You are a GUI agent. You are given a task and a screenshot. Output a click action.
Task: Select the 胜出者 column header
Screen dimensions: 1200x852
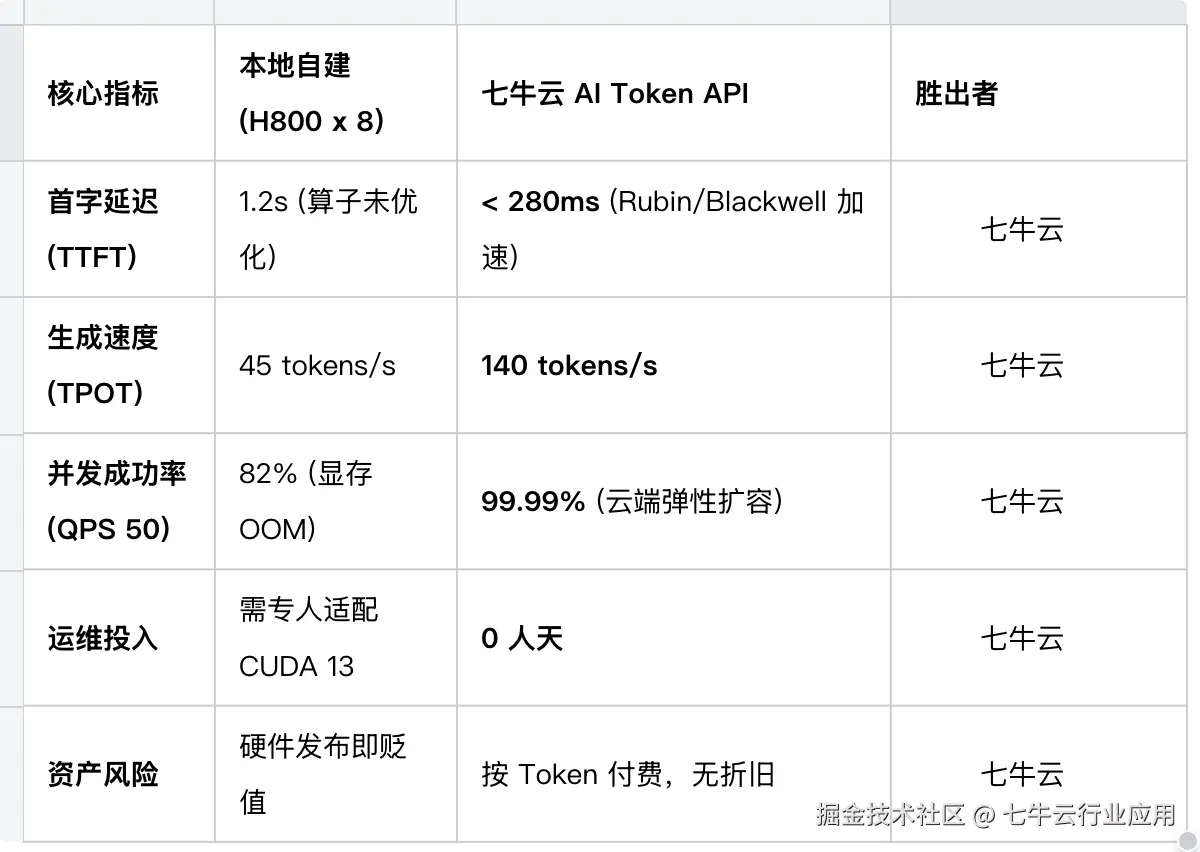tap(956, 94)
